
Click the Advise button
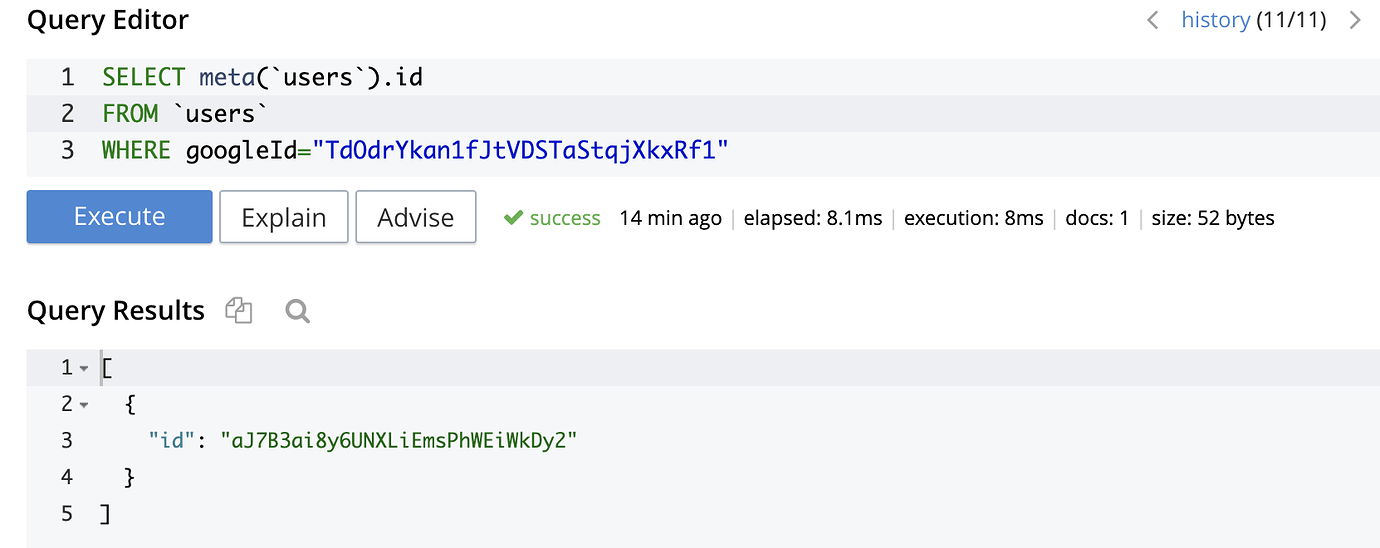[x=415, y=217]
